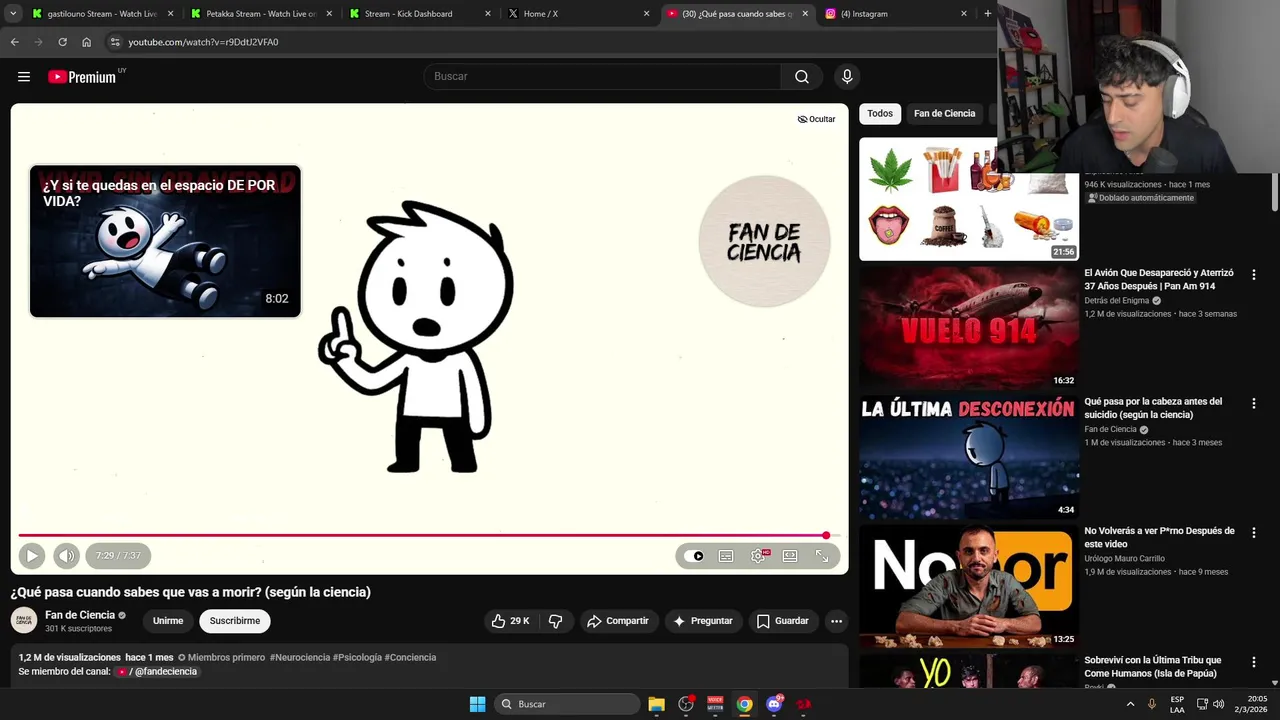Open options for No Volverás video
1280x720 pixels.
1253,532
